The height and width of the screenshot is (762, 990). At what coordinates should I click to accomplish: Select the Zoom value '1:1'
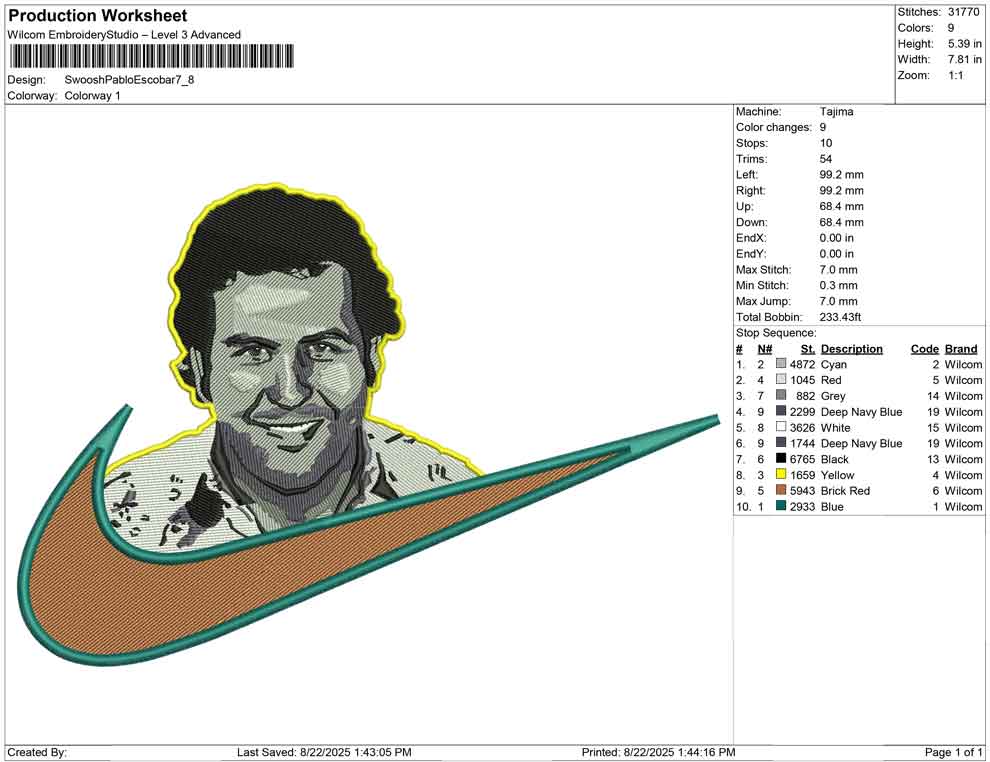(956, 75)
